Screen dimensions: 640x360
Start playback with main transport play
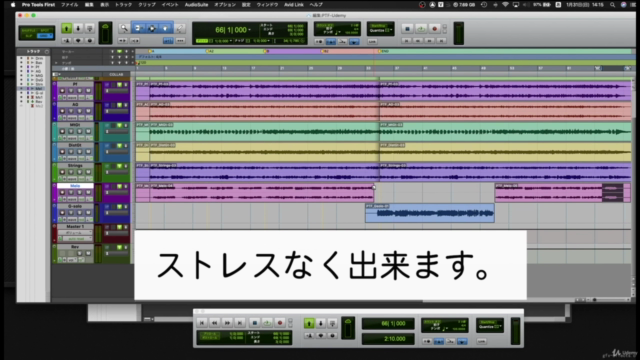(x=421, y=29)
